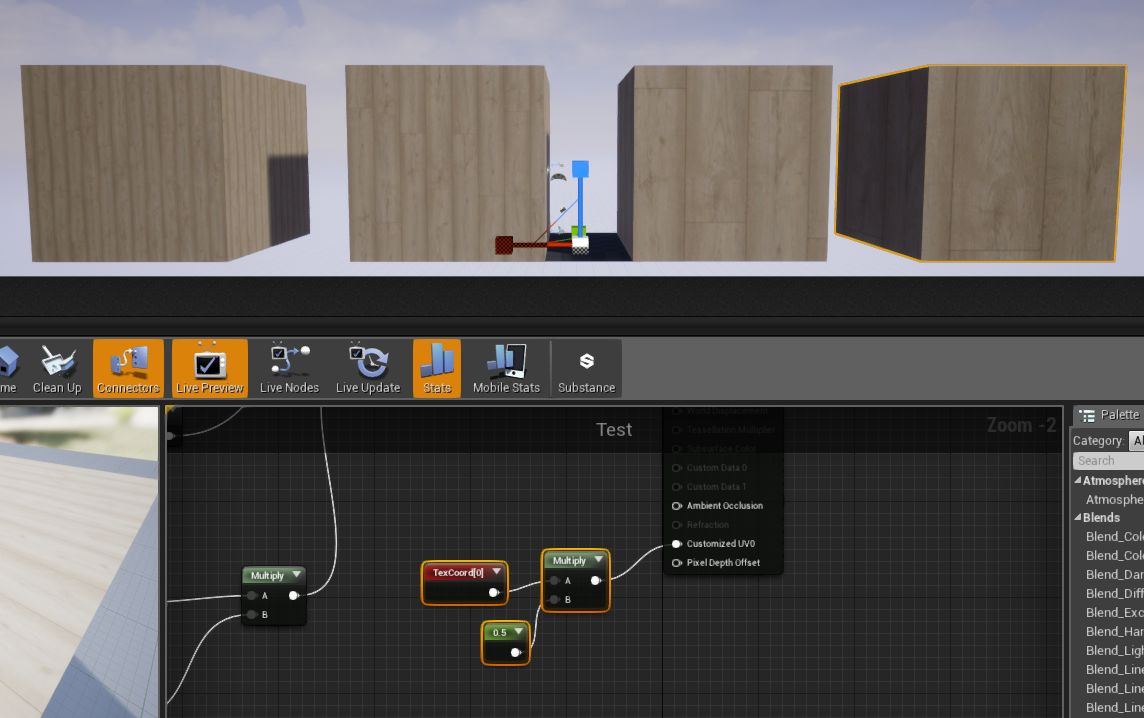Select the Palette tab

[x=1110, y=415]
